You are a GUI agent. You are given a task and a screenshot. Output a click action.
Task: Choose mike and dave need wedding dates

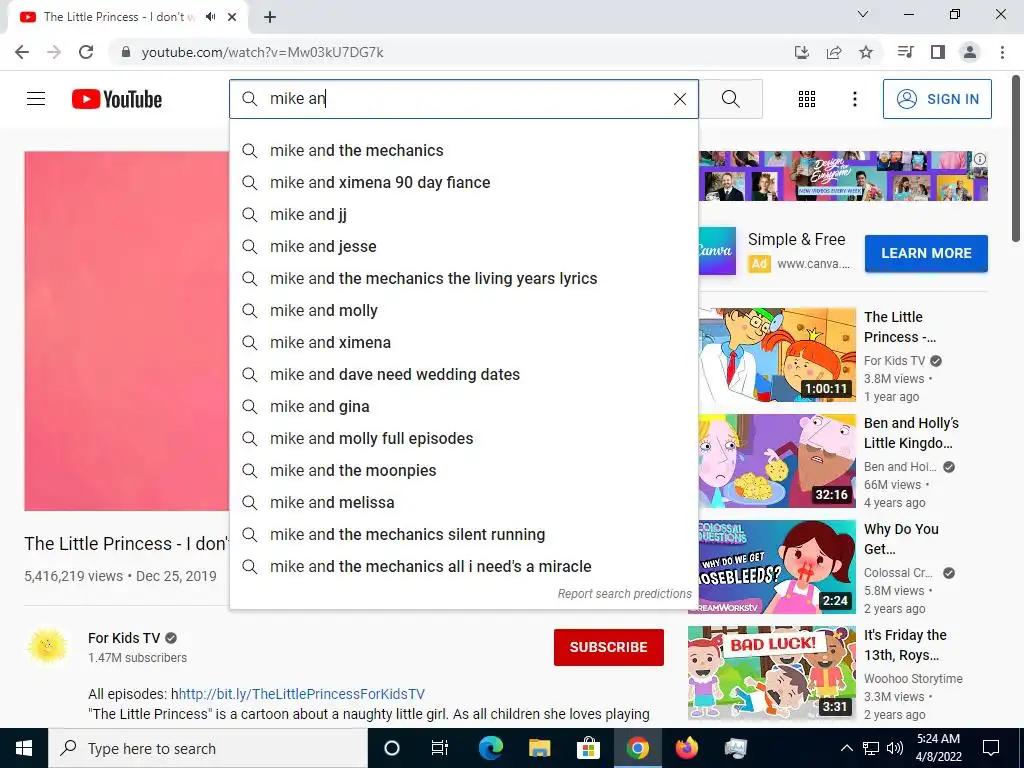pyautogui.click(x=464, y=374)
